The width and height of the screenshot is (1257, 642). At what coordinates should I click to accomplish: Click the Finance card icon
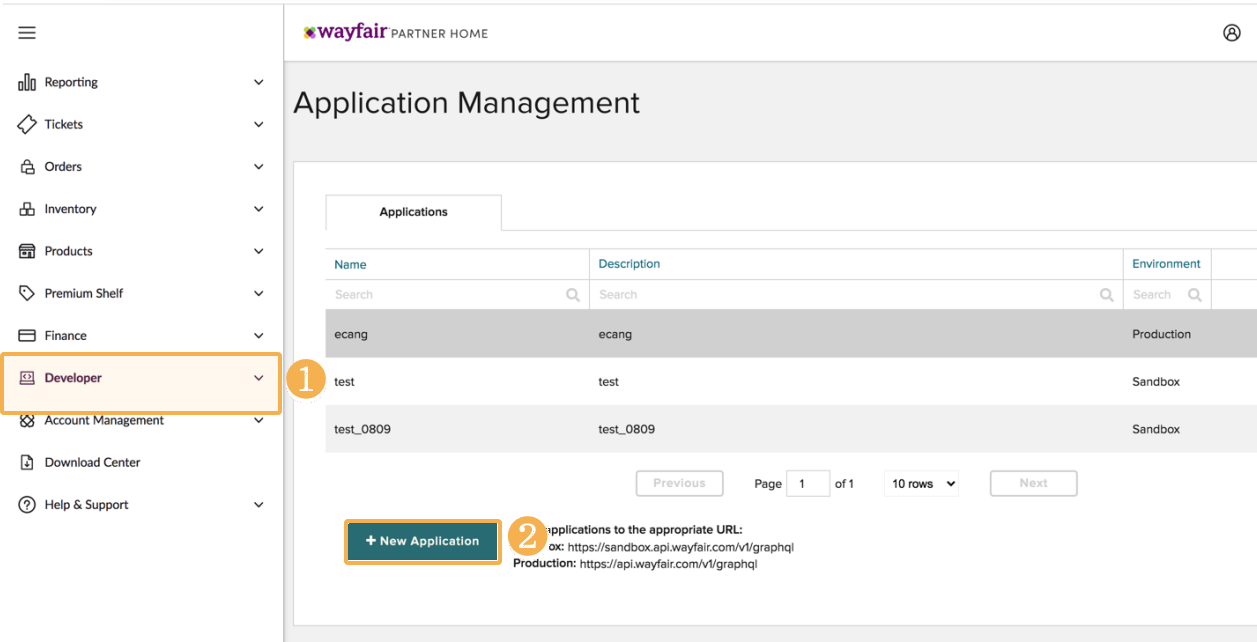click(27, 336)
